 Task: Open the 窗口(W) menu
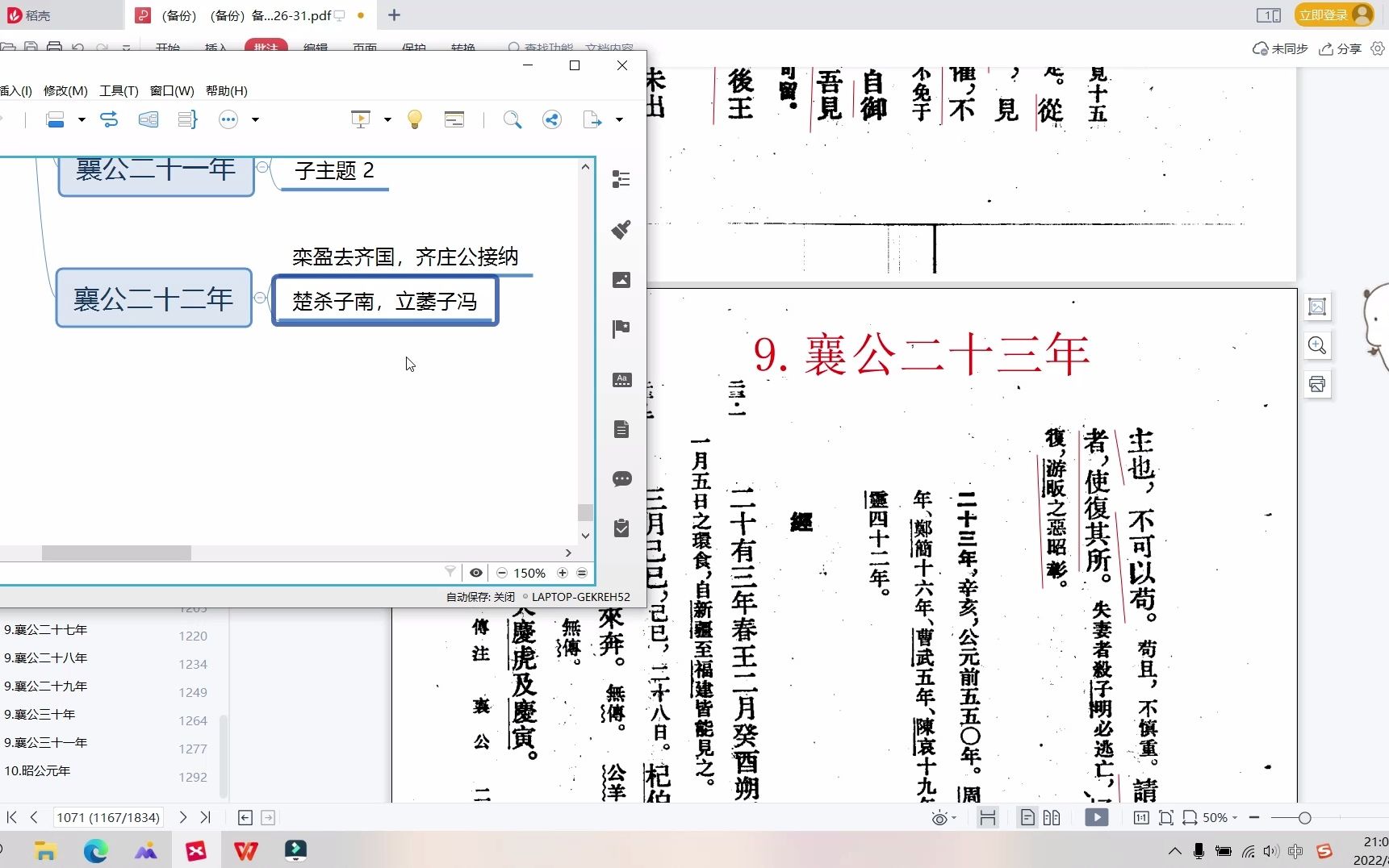(x=172, y=90)
